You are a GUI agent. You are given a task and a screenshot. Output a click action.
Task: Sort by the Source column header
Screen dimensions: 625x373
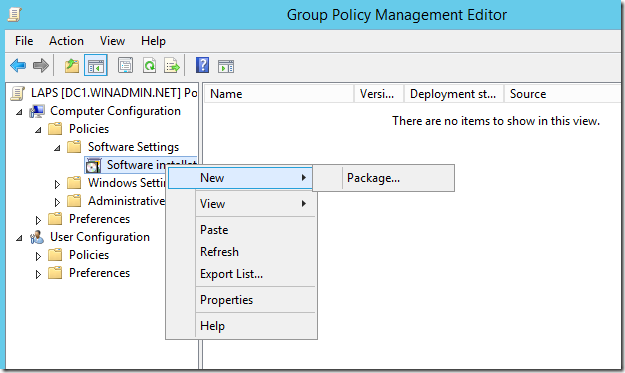point(562,94)
